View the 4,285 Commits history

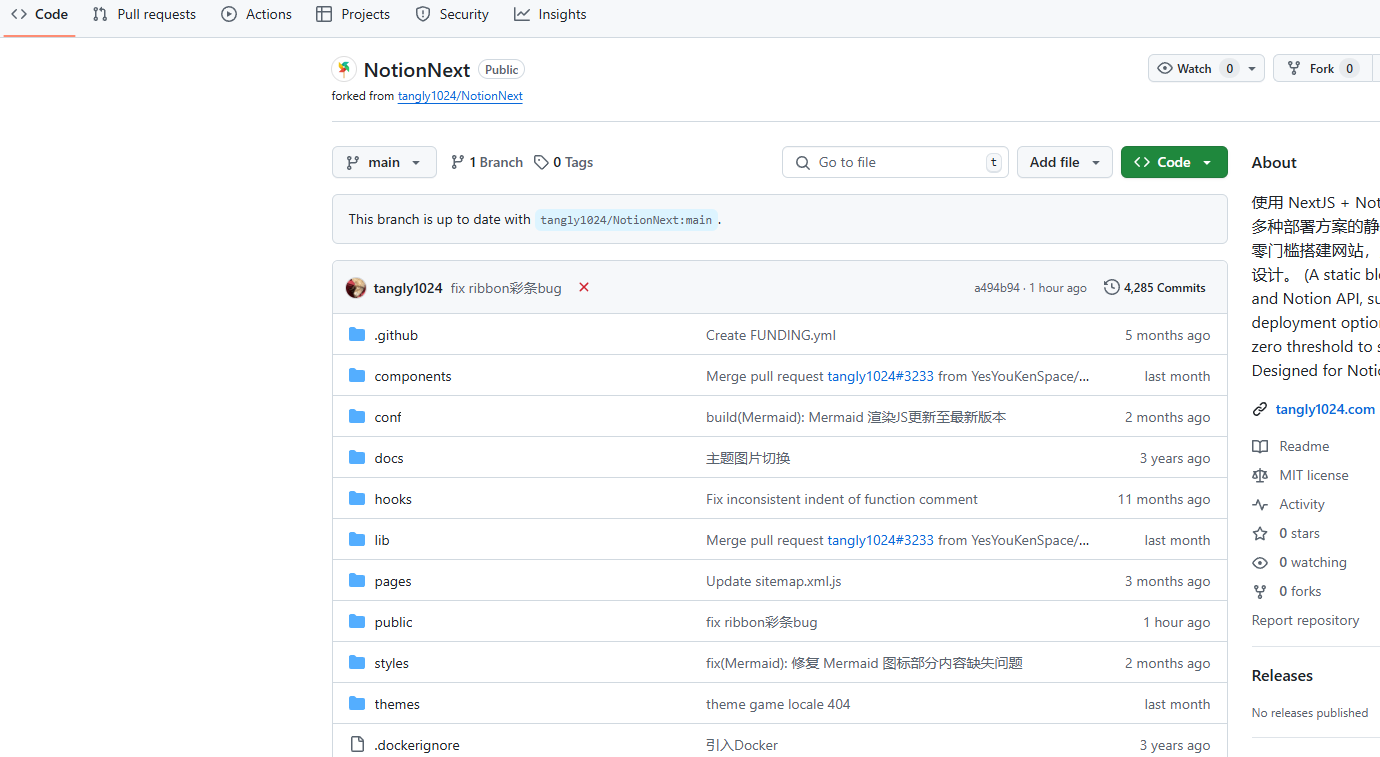[x=1155, y=288]
